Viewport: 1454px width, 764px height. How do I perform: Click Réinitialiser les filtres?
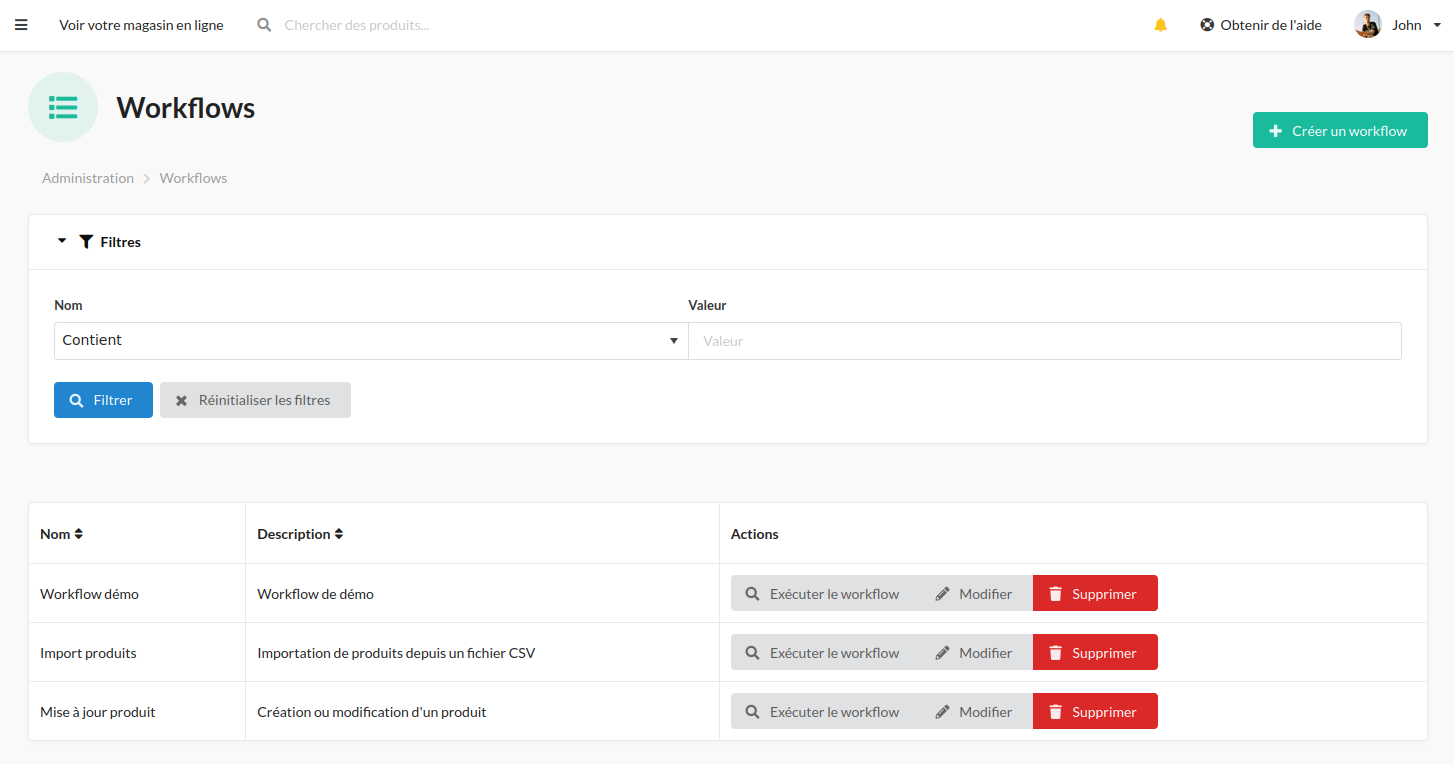tap(255, 399)
